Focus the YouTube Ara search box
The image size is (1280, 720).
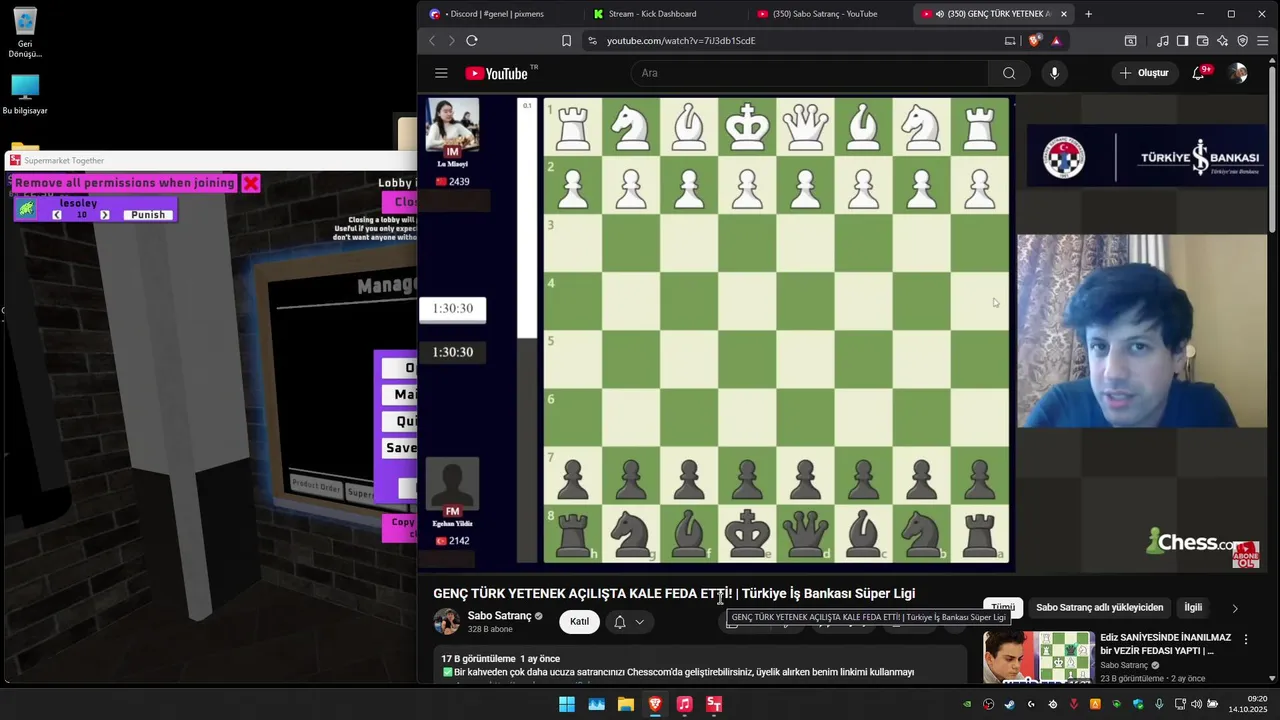pyautogui.click(x=809, y=73)
